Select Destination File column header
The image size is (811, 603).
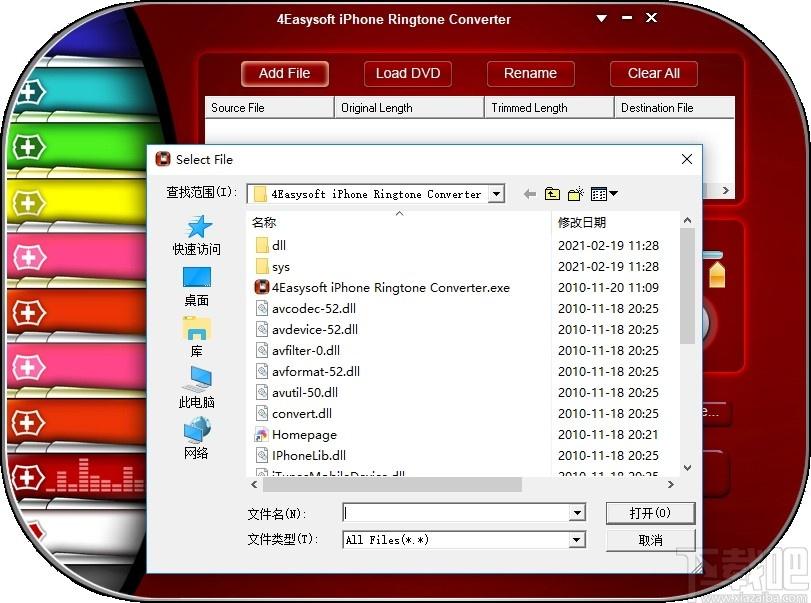pyautogui.click(x=674, y=108)
